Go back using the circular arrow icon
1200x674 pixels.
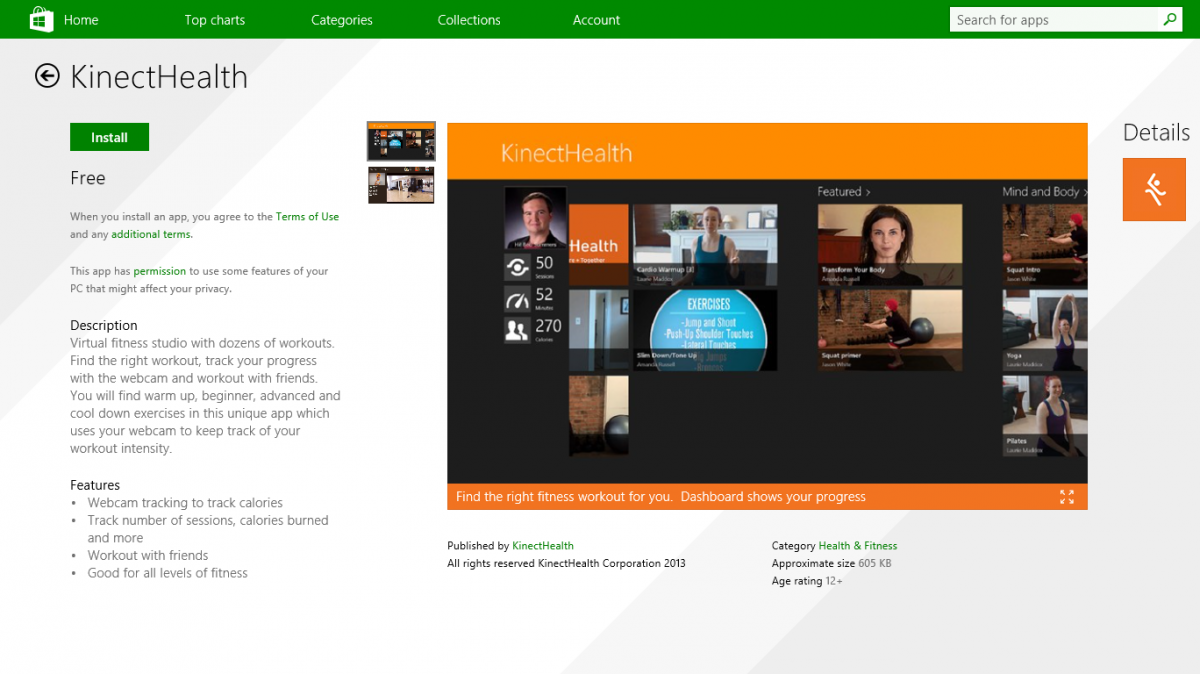point(47,76)
